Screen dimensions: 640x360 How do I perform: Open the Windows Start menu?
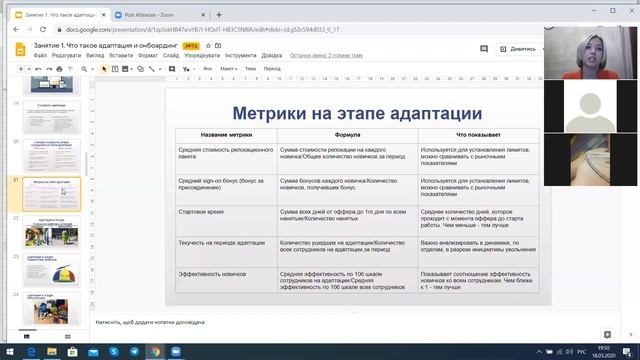[x=10, y=352]
